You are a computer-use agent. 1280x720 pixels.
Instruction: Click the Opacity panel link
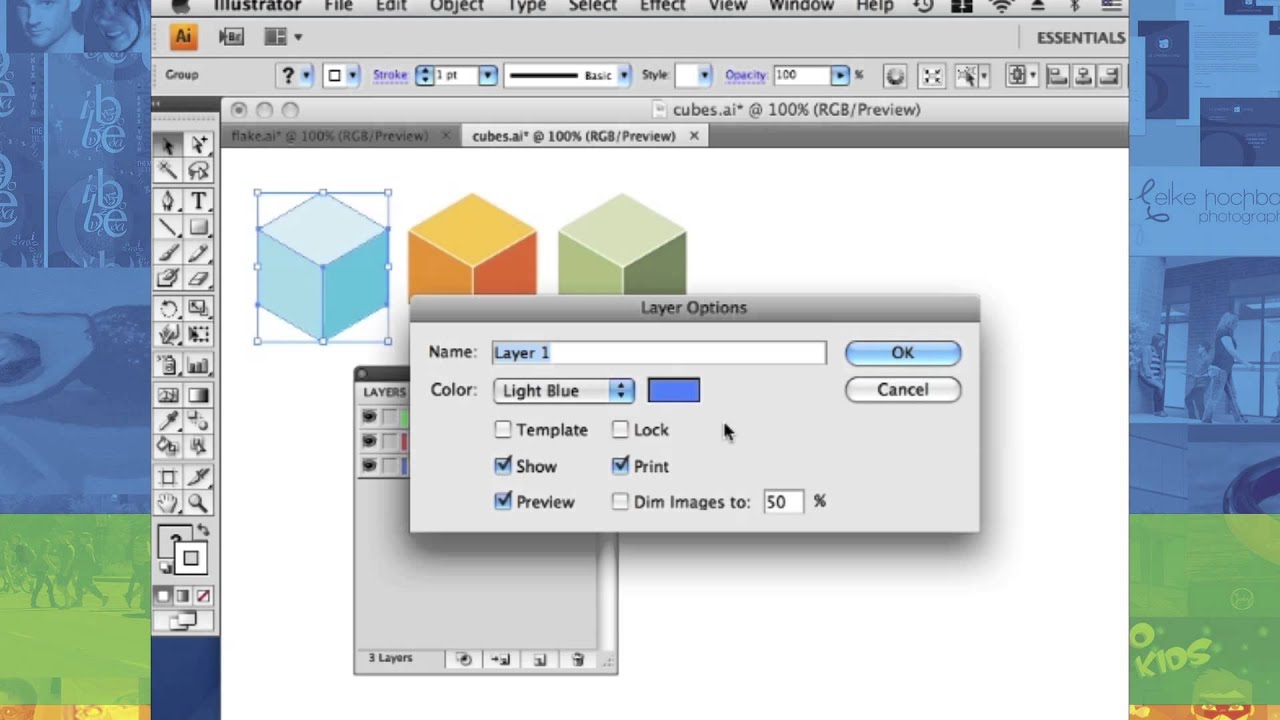746,75
